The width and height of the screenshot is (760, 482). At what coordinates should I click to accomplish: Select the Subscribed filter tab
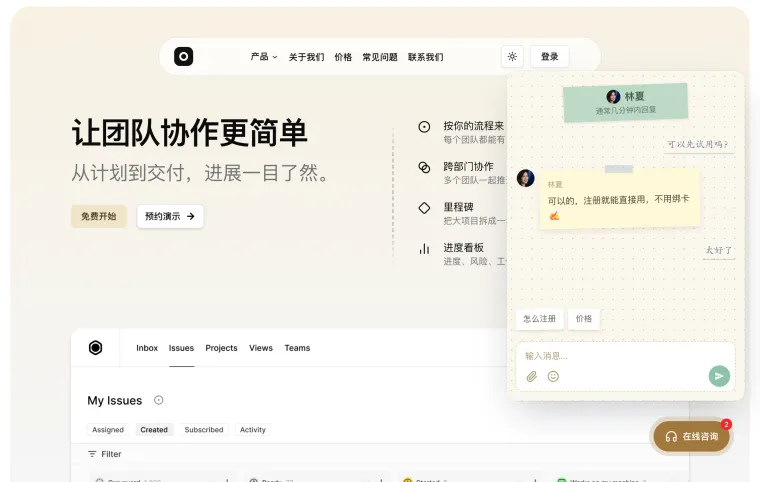[x=204, y=430]
